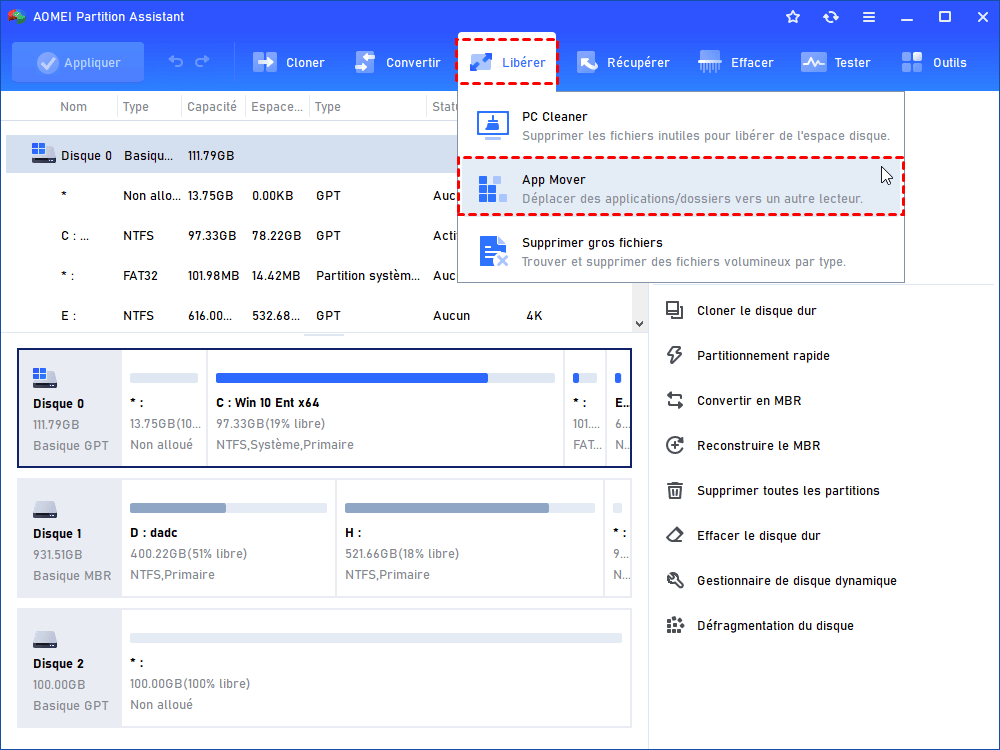Select the Disque 1 block in disk map
The image size is (1000, 750).
point(70,538)
